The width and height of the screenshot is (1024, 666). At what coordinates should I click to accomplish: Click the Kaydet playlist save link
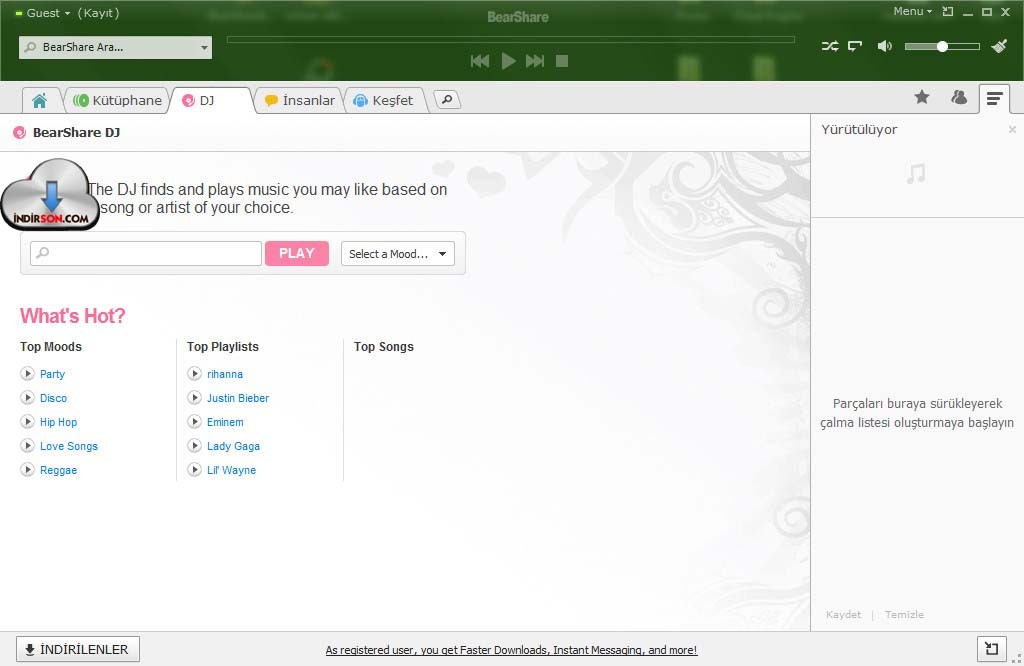(843, 614)
